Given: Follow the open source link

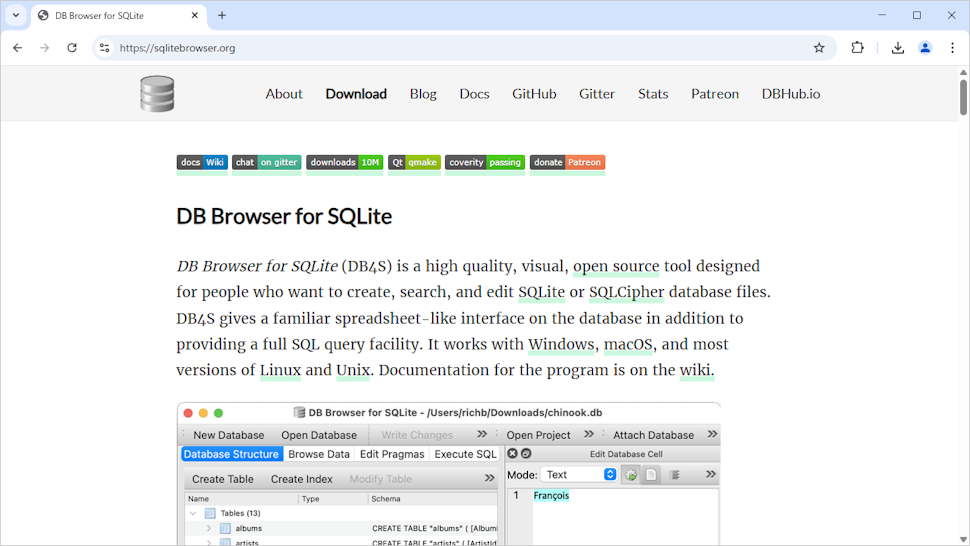Looking at the screenshot, I should [x=616, y=267].
